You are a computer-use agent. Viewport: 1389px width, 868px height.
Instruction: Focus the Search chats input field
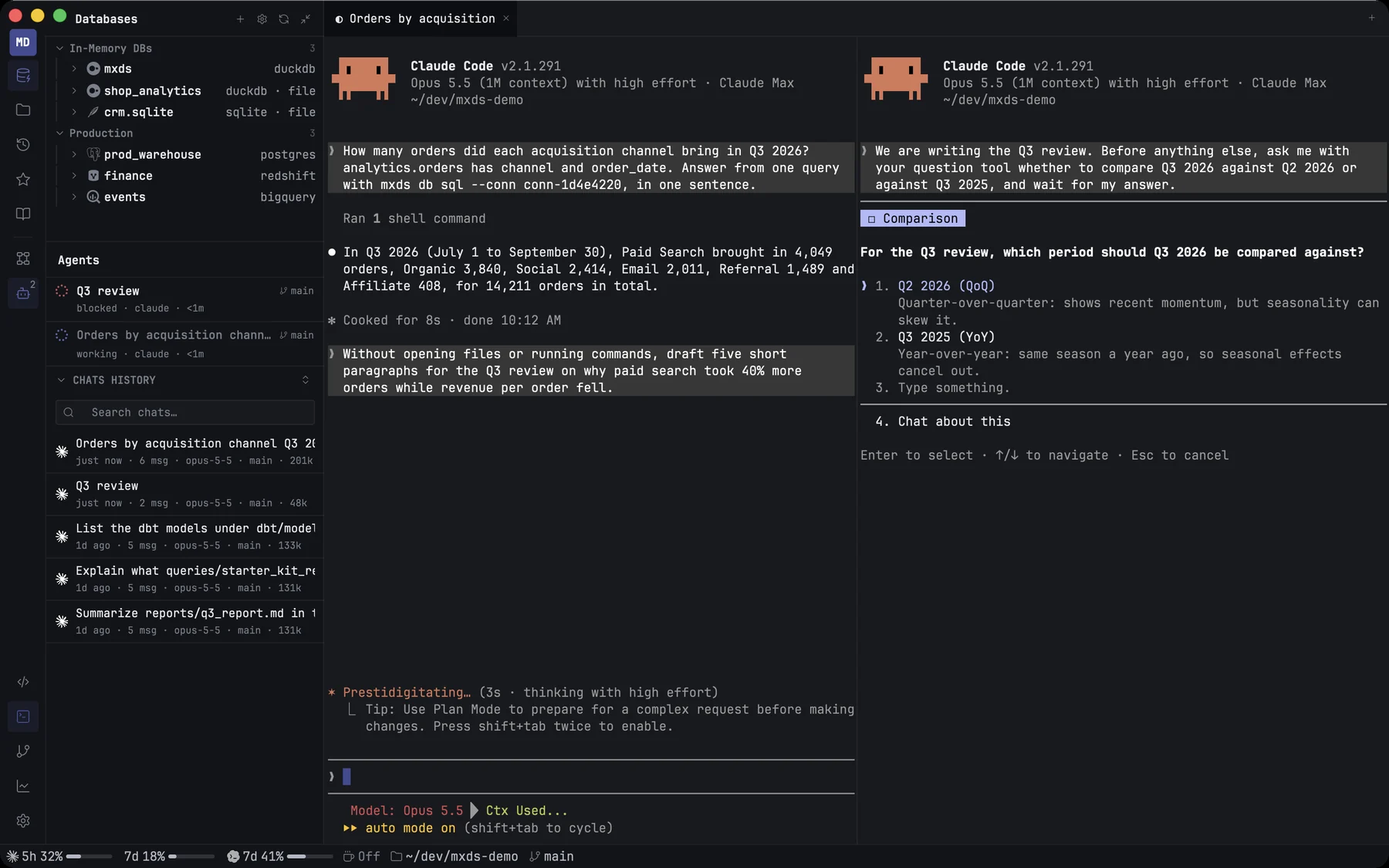coord(185,412)
